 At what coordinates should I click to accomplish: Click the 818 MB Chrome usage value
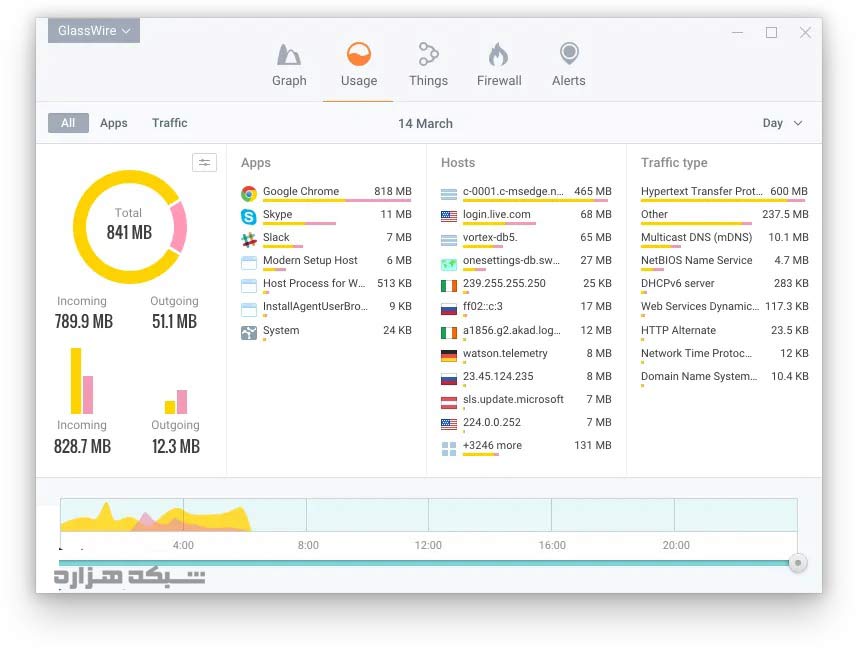393,192
